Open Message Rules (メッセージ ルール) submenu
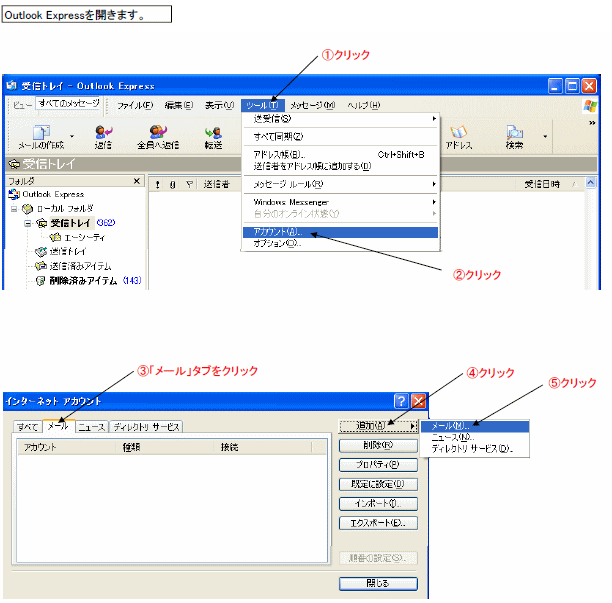The height and width of the screenshot is (603, 612). click(x=340, y=184)
